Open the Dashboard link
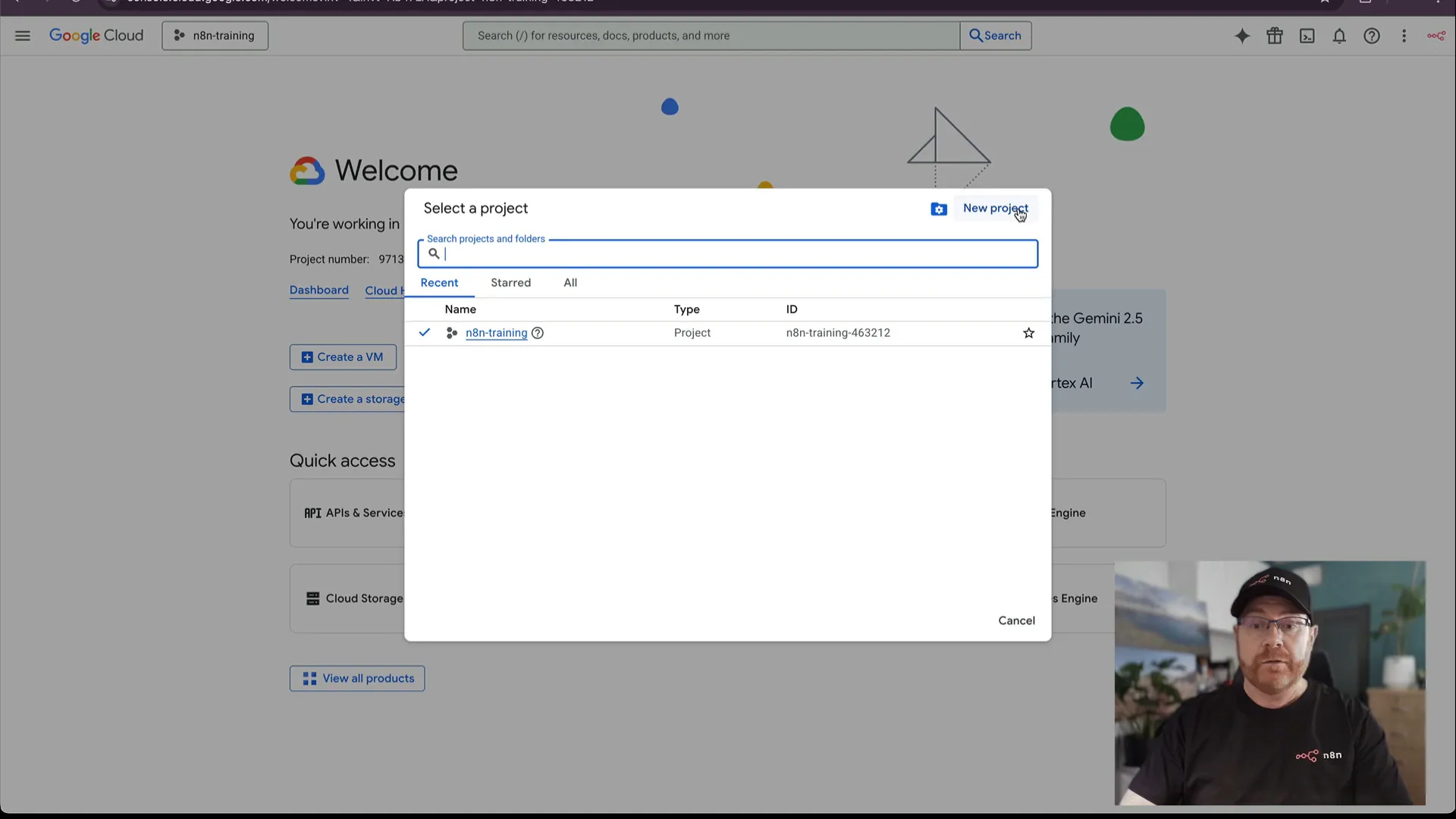The height and width of the screenshot is (819, 1456). [319, 290]
